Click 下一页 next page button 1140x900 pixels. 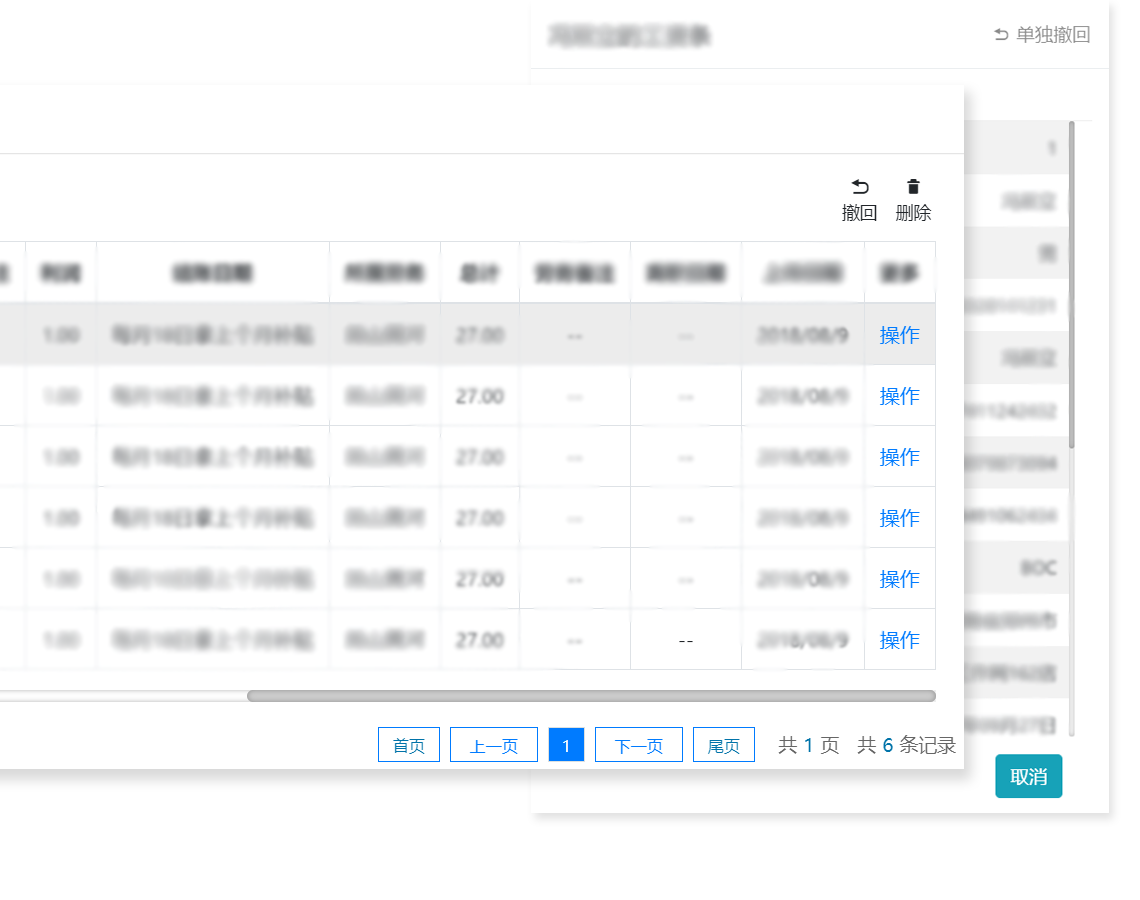tap(639, 745)
